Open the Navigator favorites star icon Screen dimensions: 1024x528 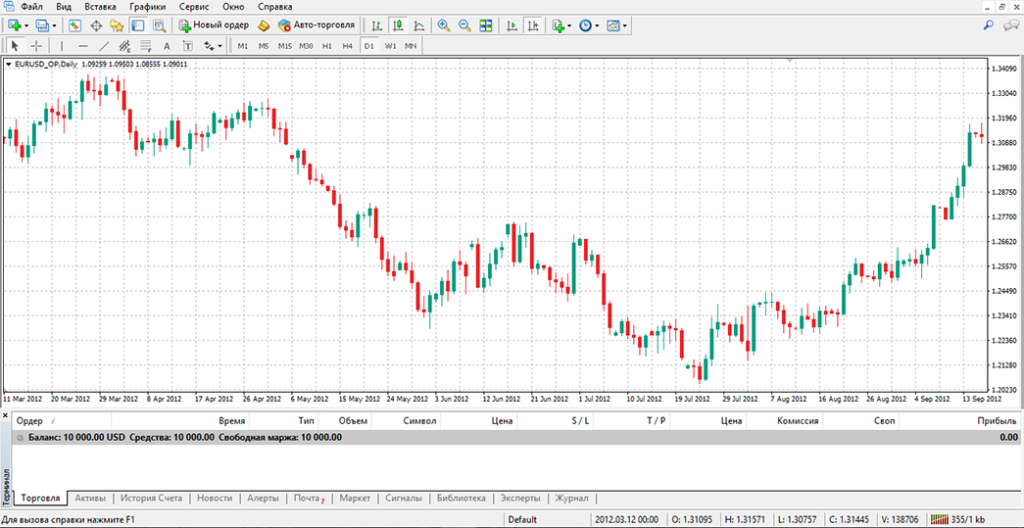117,25
